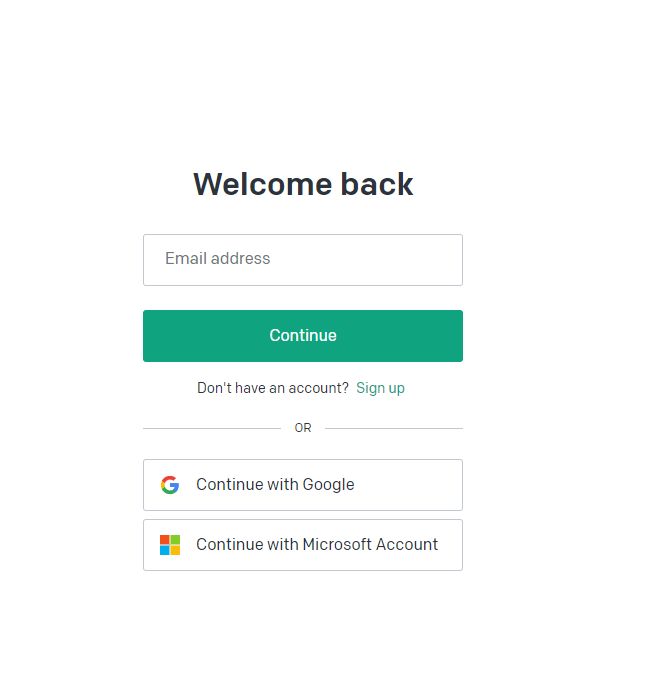Click the divider line left of OR

[x=212, y=428]
